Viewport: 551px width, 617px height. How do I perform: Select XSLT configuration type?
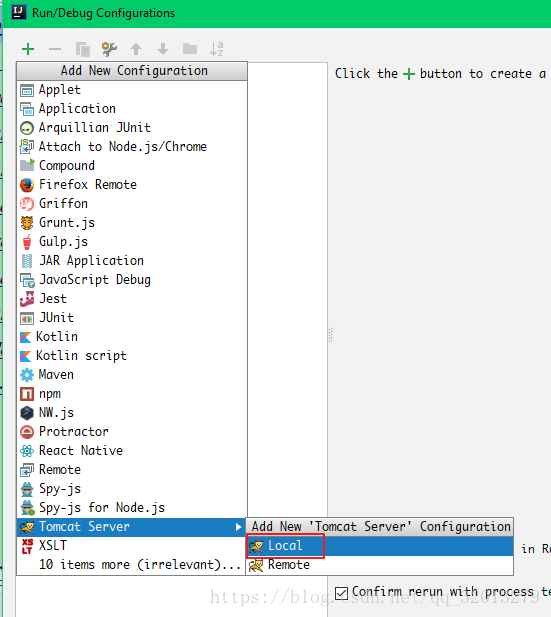tap(132, 546)
